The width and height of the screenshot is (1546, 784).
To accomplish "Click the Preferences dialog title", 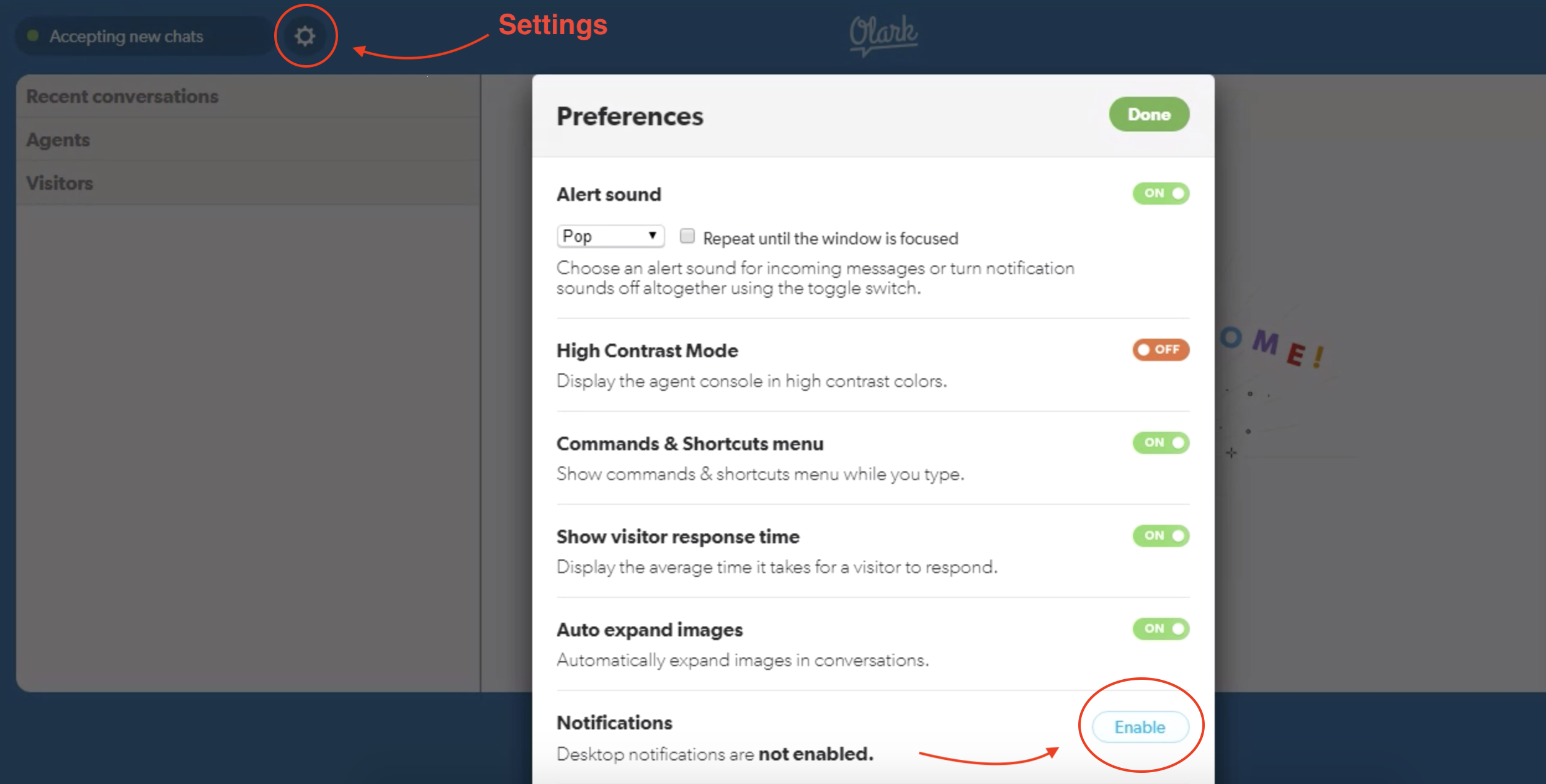I will click(x=630, y=117).
